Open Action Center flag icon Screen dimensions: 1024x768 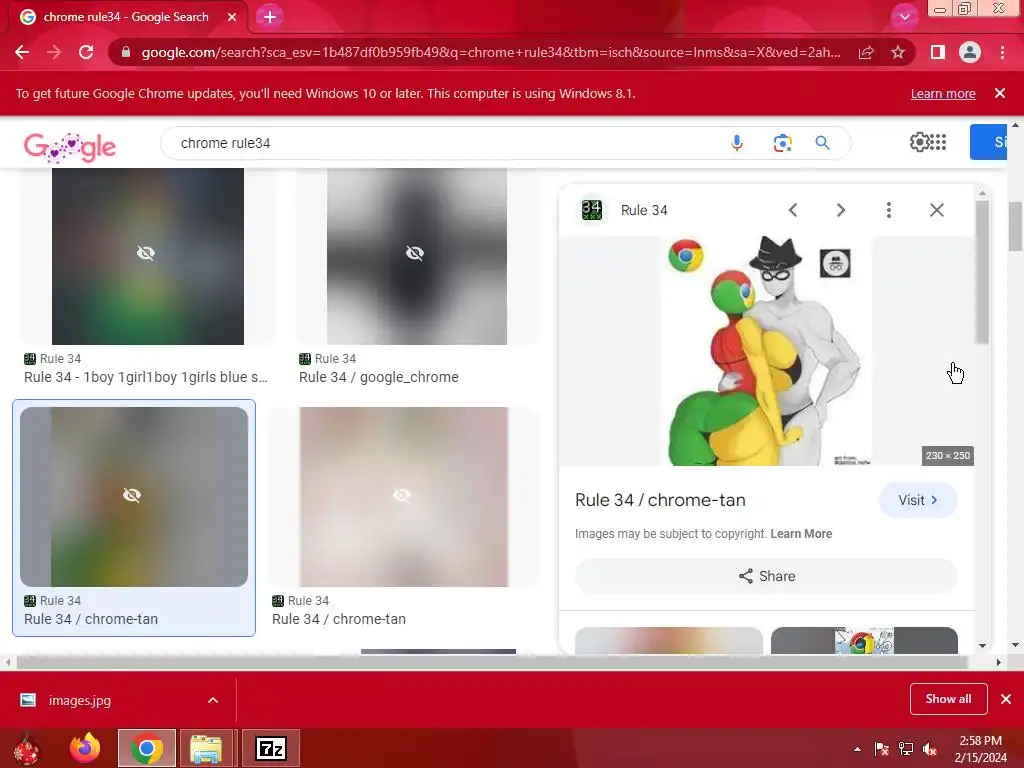[x=881, y=749]
